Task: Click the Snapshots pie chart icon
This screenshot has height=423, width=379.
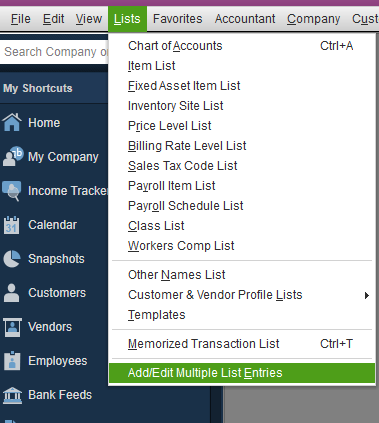Action: (12, 259)
